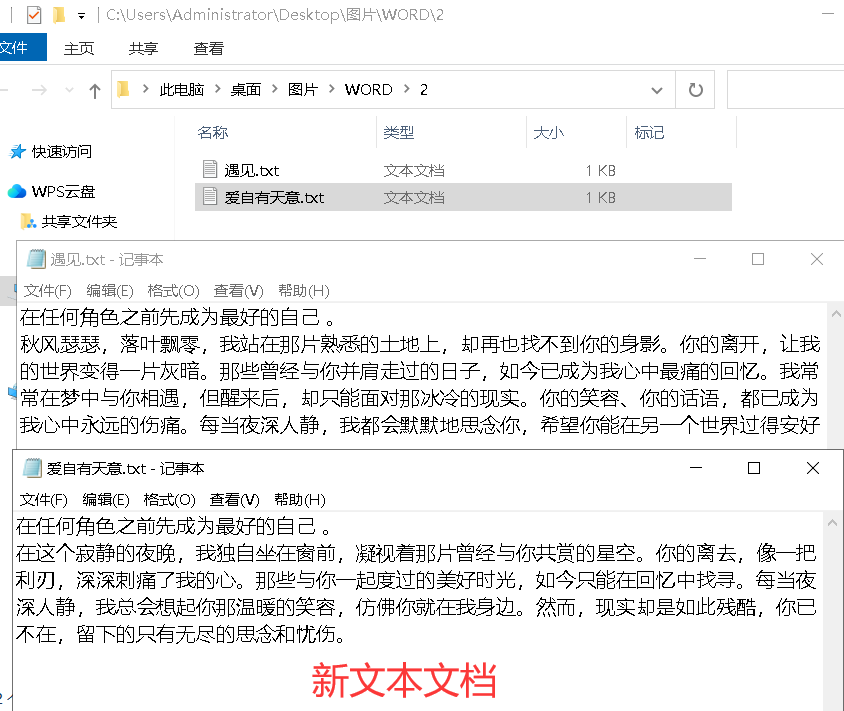Go forward with the forward arrow
Screen dimensions: 844x711
(39, 90)
